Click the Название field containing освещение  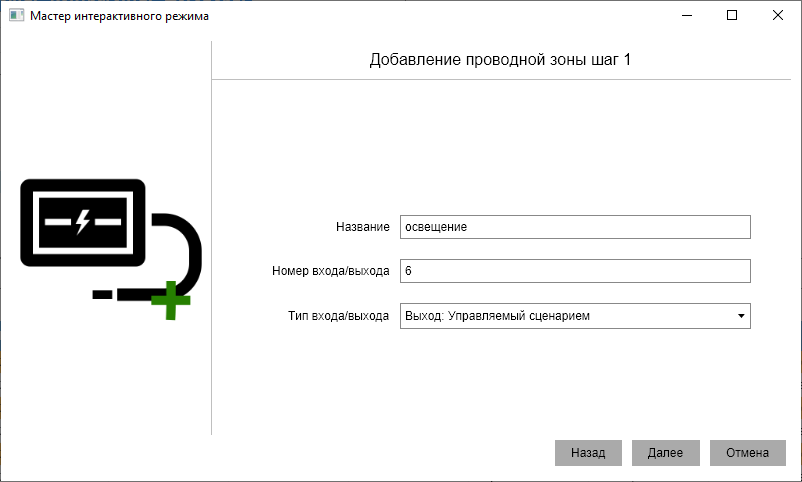coord(575,227)
